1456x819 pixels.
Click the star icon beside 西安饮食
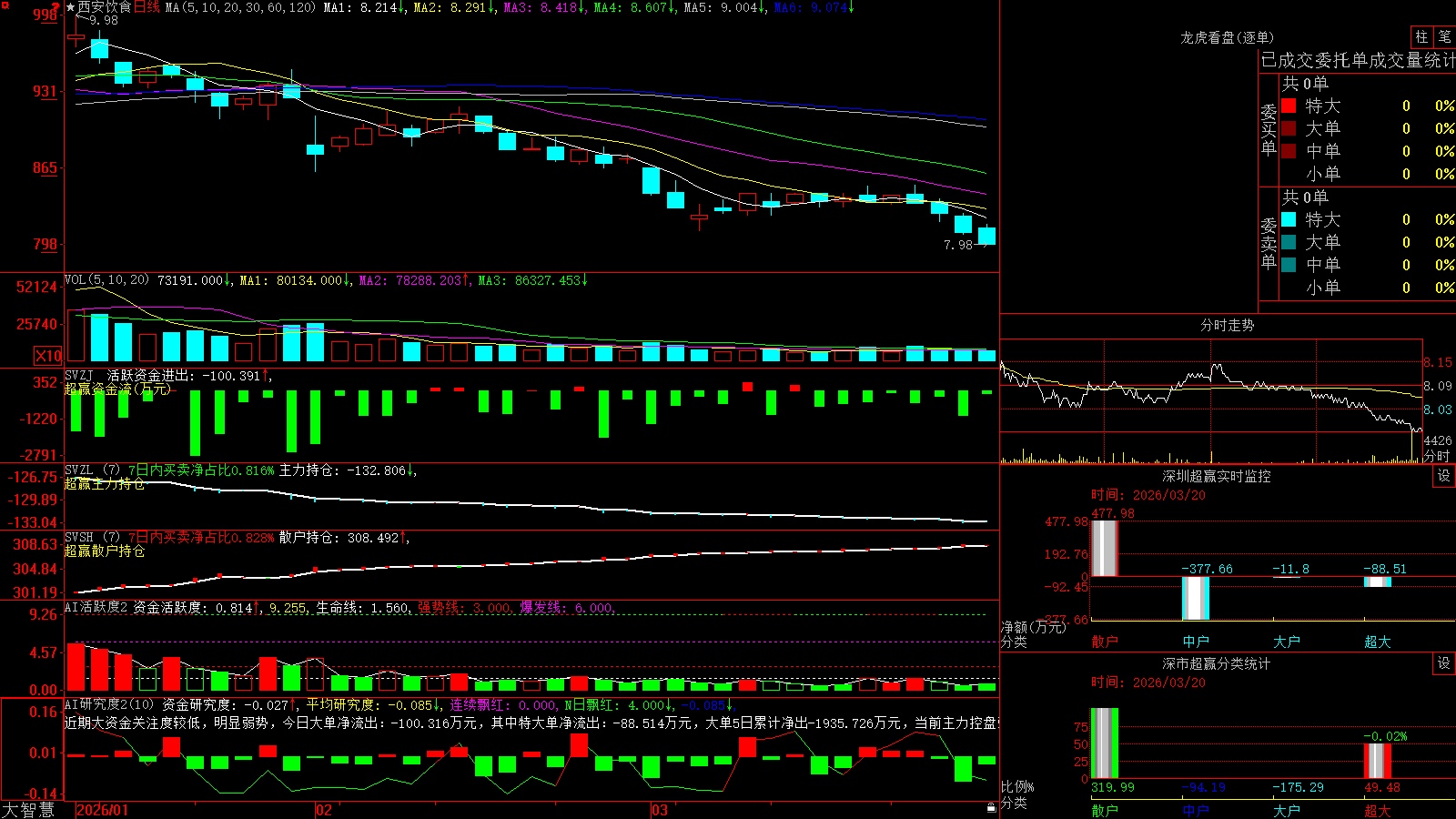coord(71,7)
